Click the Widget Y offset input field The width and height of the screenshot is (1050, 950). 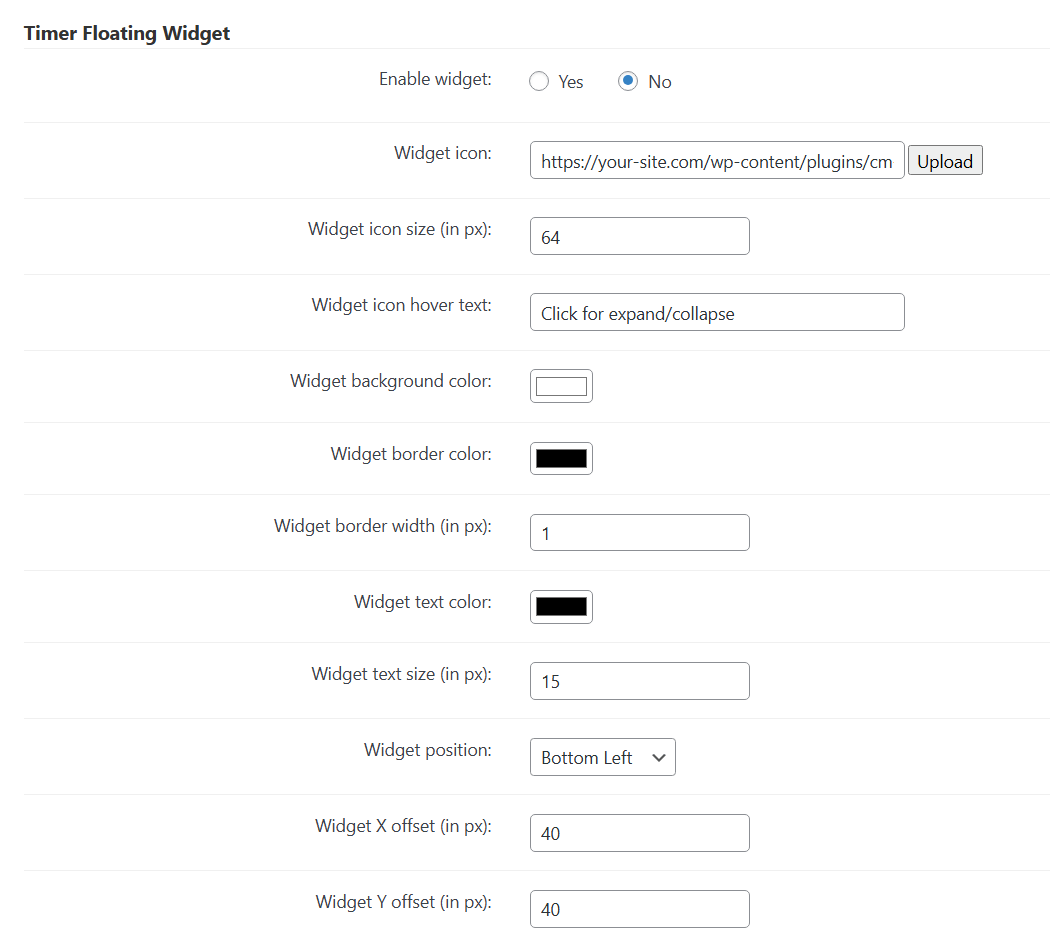click(639, 909)
